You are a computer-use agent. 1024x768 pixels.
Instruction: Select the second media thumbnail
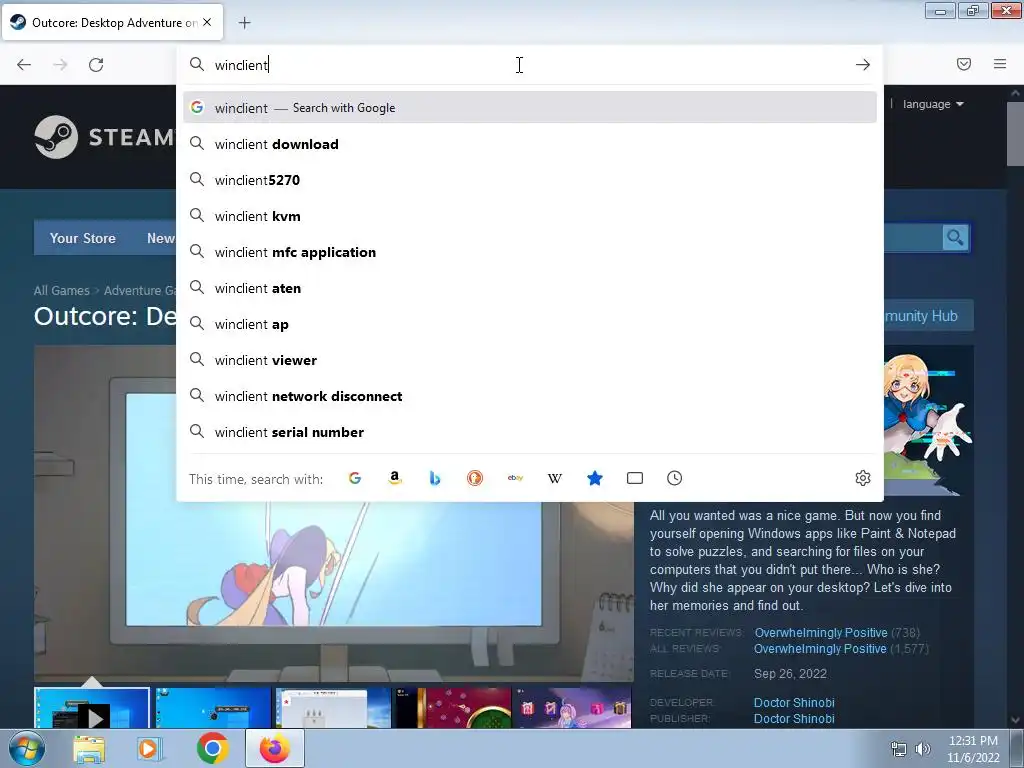click(x=213, y=708)
